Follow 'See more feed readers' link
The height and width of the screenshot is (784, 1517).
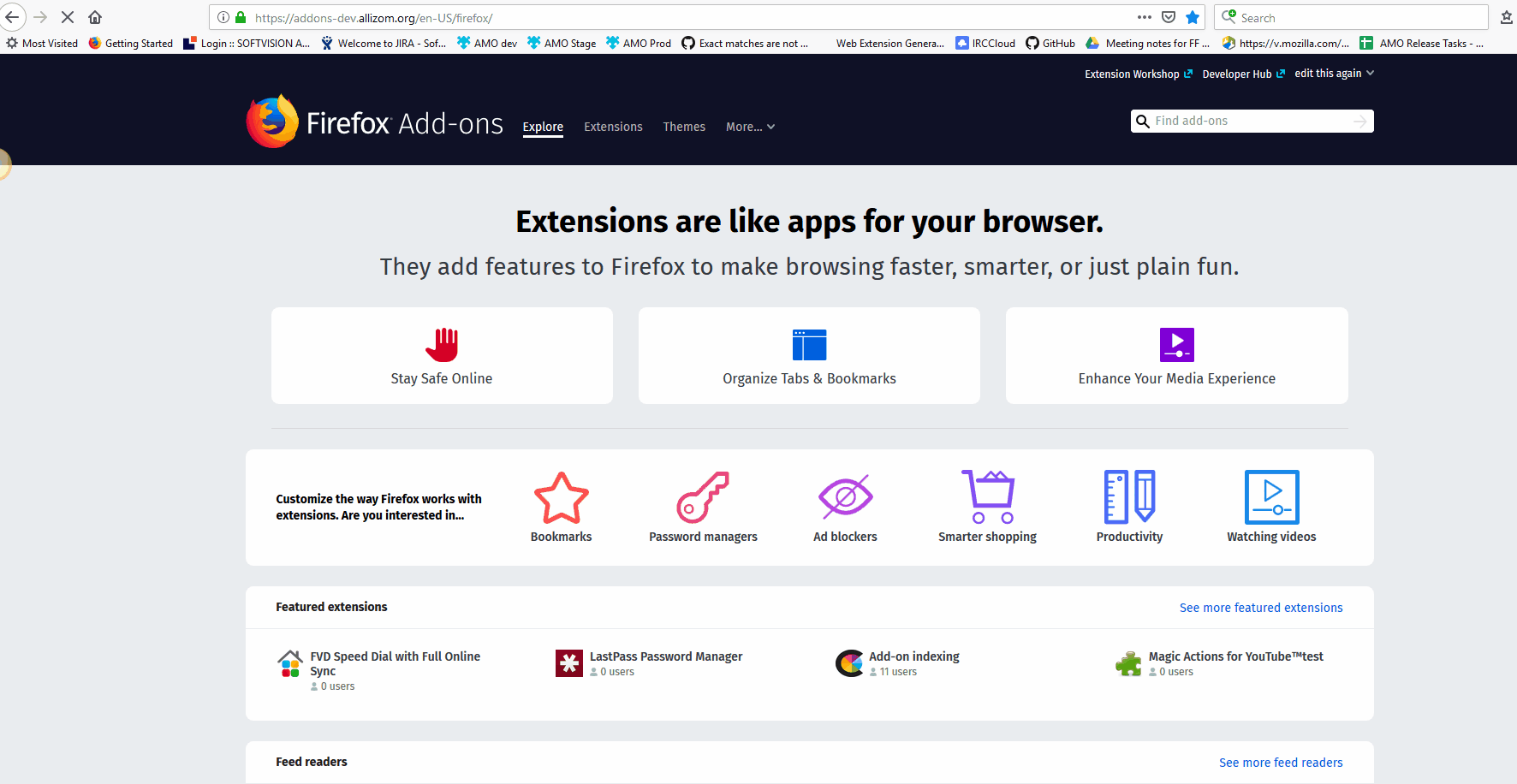pos(1281,763)
